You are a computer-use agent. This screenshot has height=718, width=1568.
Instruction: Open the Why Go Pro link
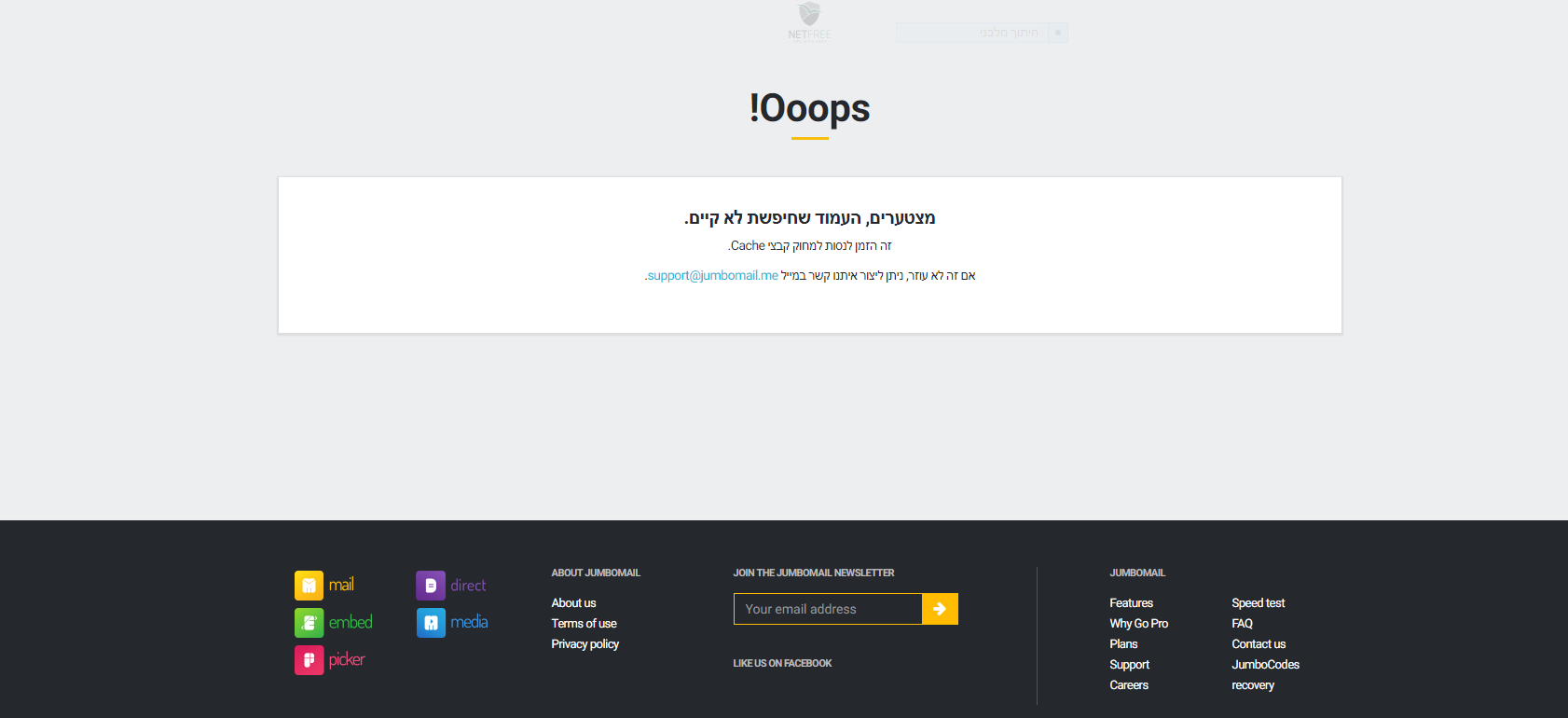[x=1138, y=624]
